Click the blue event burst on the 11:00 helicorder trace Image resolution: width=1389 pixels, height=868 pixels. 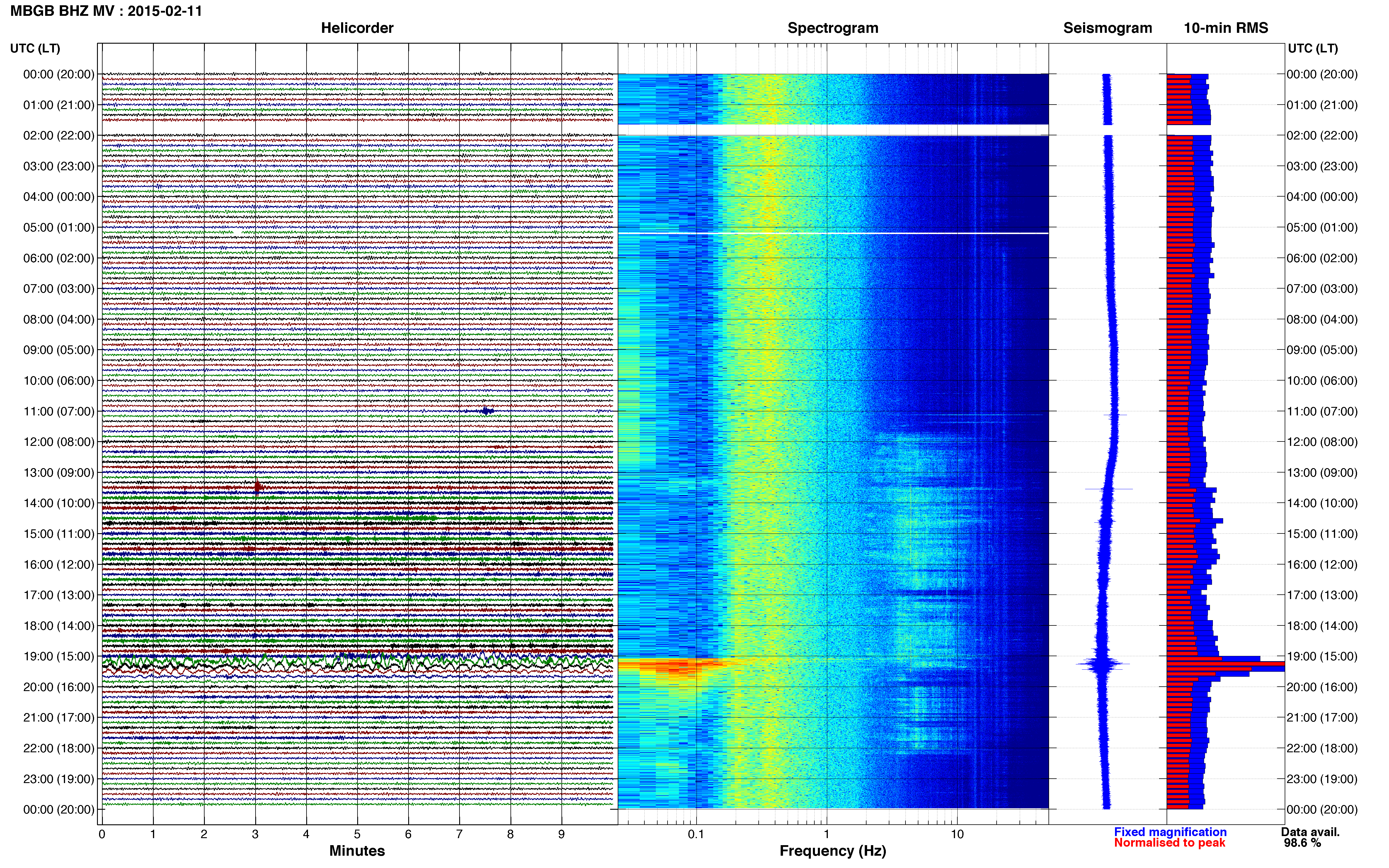(487, 410)
